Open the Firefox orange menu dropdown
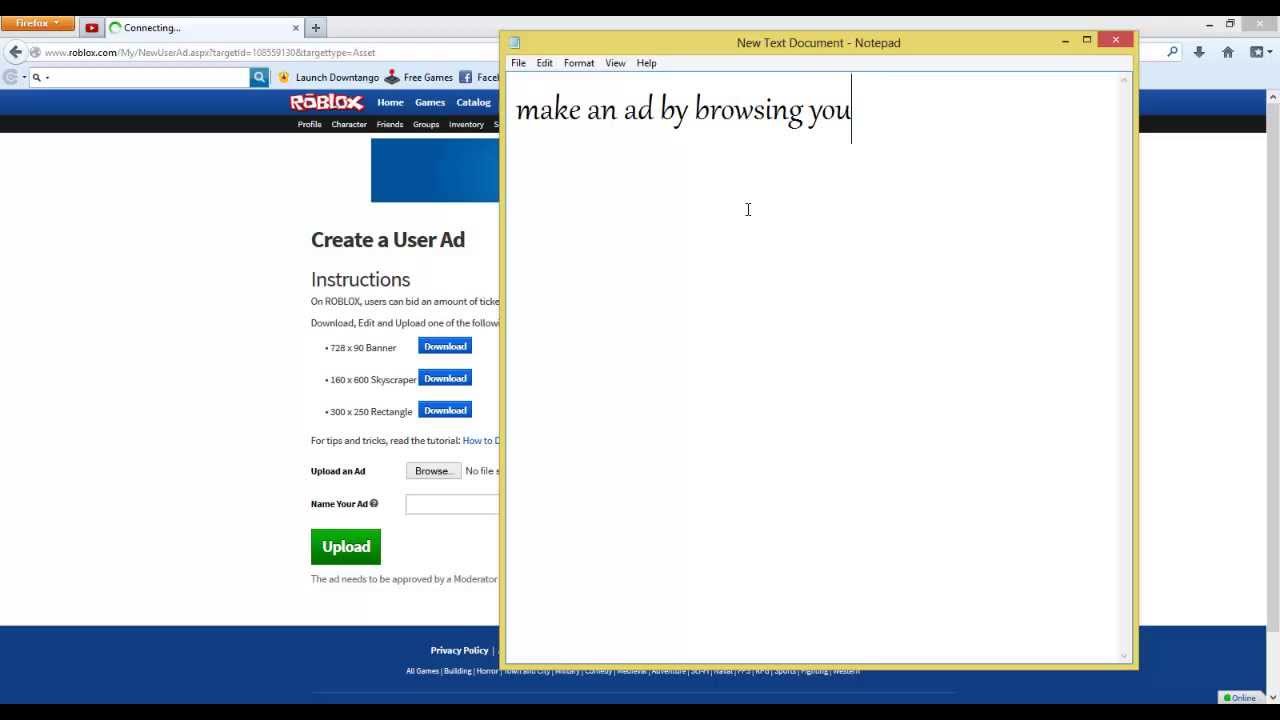The height and width of the screenshot is (720, 1280). pos(37,23)
